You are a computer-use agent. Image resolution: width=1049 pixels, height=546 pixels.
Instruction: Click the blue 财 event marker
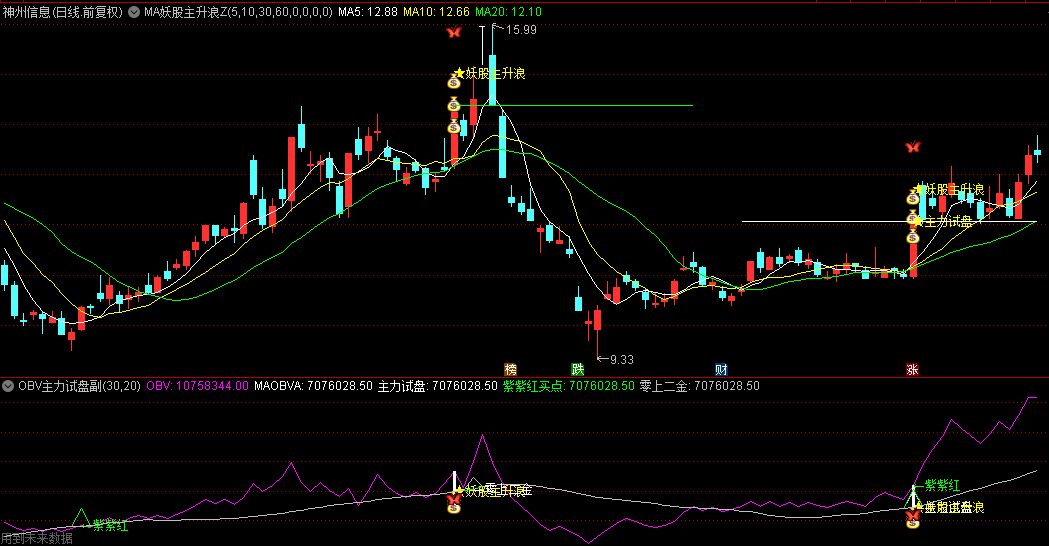click(721, 369)
